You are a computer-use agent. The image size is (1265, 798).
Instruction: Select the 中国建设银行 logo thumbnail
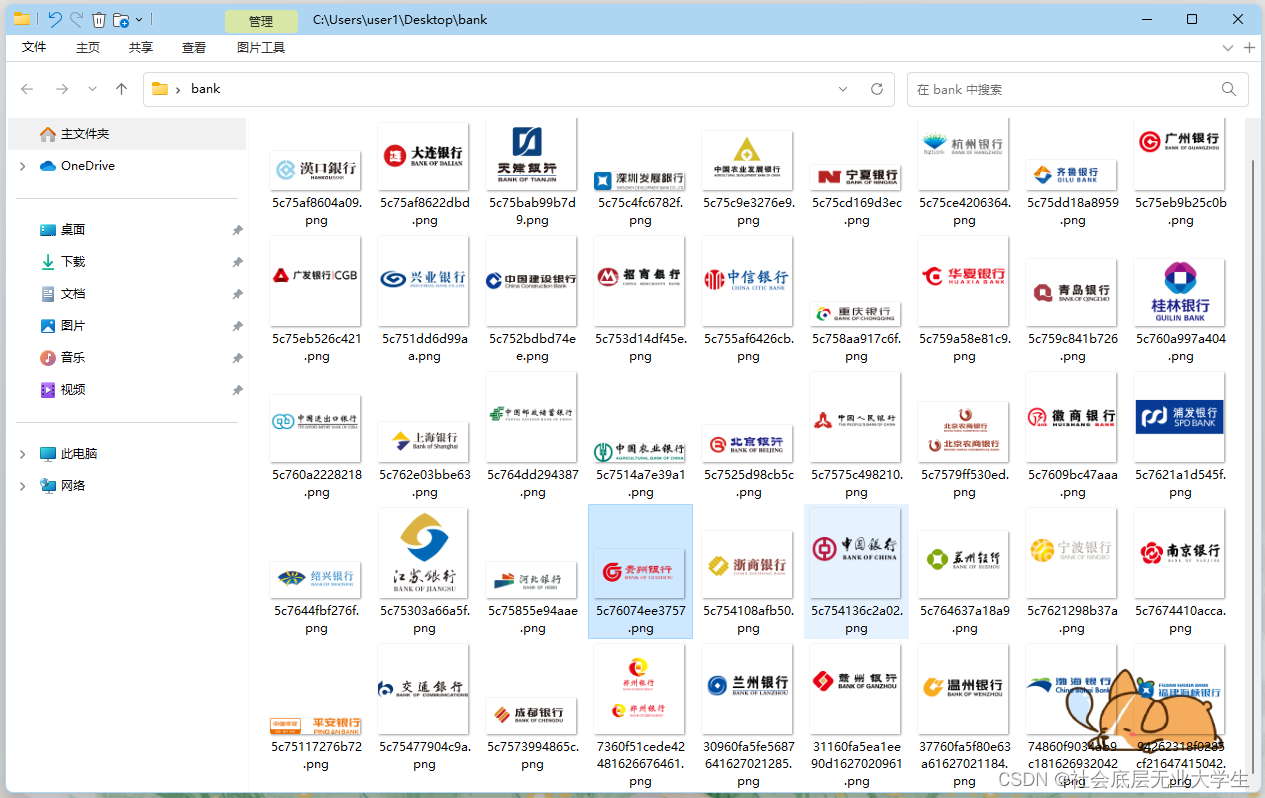pyautogui.click(x=532, y=281)
